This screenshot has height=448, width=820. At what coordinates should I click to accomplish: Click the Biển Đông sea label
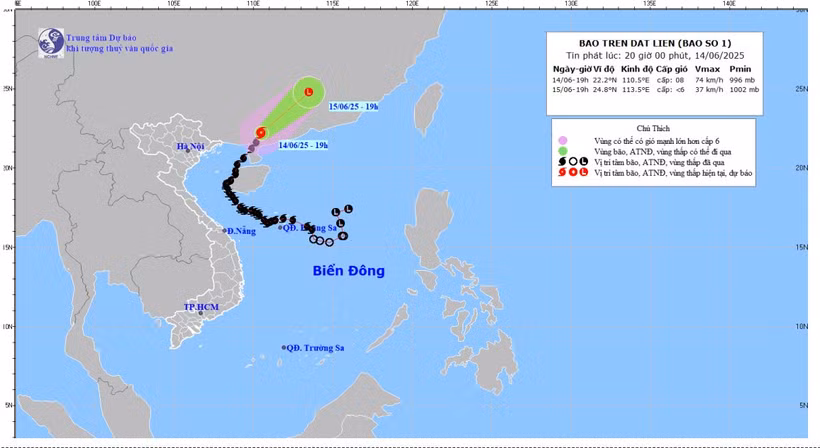pyautogui.click(x=348, y=271)
